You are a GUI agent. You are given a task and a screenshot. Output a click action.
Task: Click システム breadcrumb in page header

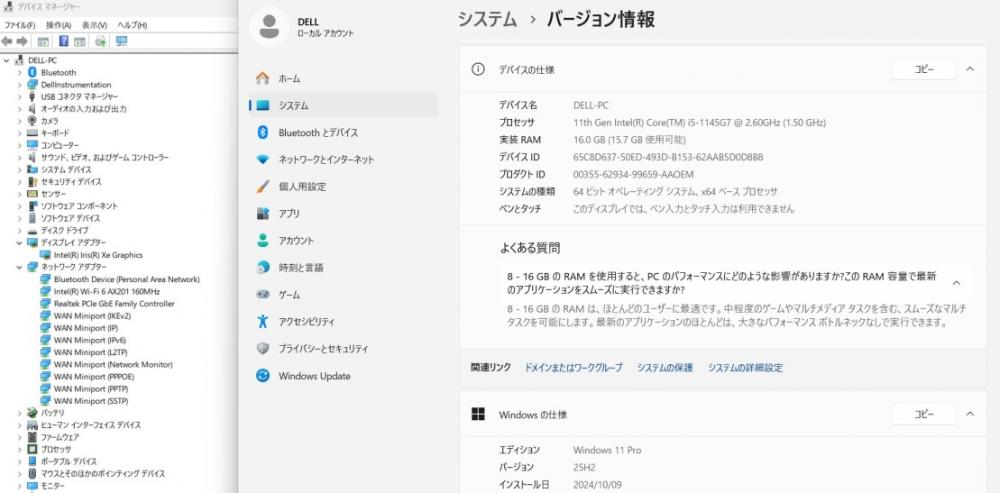[487, 19]
